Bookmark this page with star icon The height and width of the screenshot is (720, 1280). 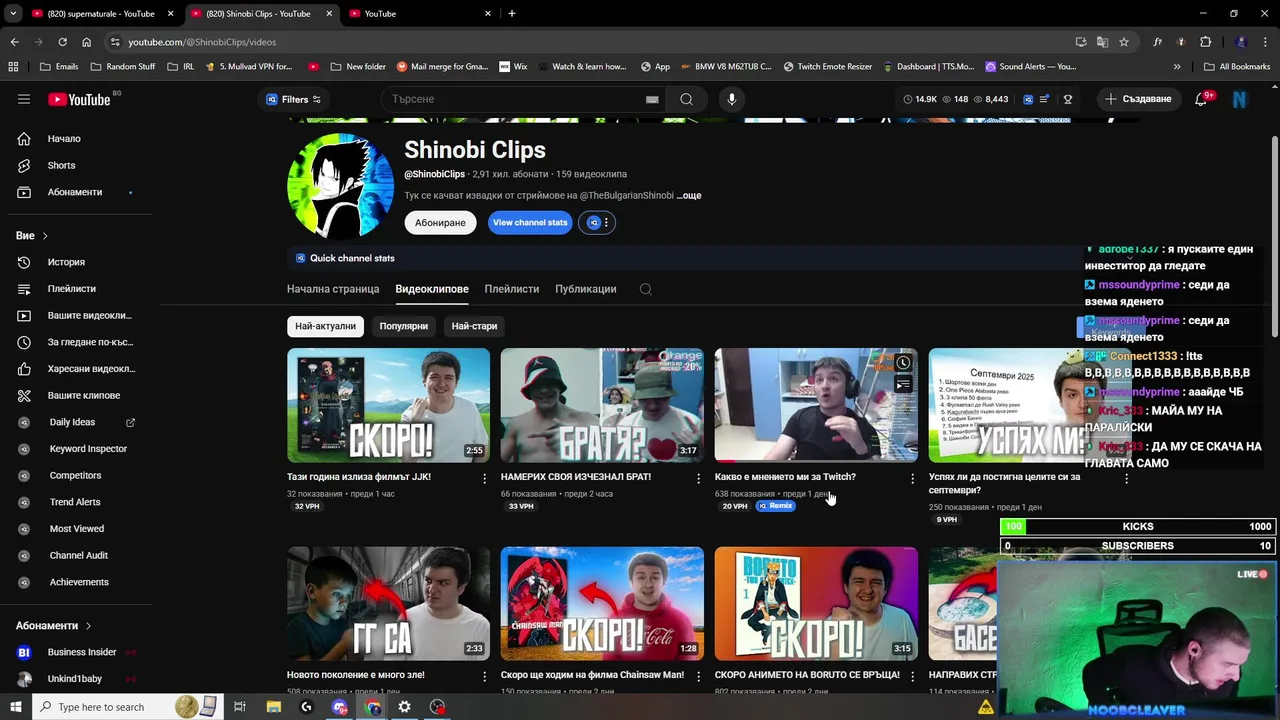1124,42
